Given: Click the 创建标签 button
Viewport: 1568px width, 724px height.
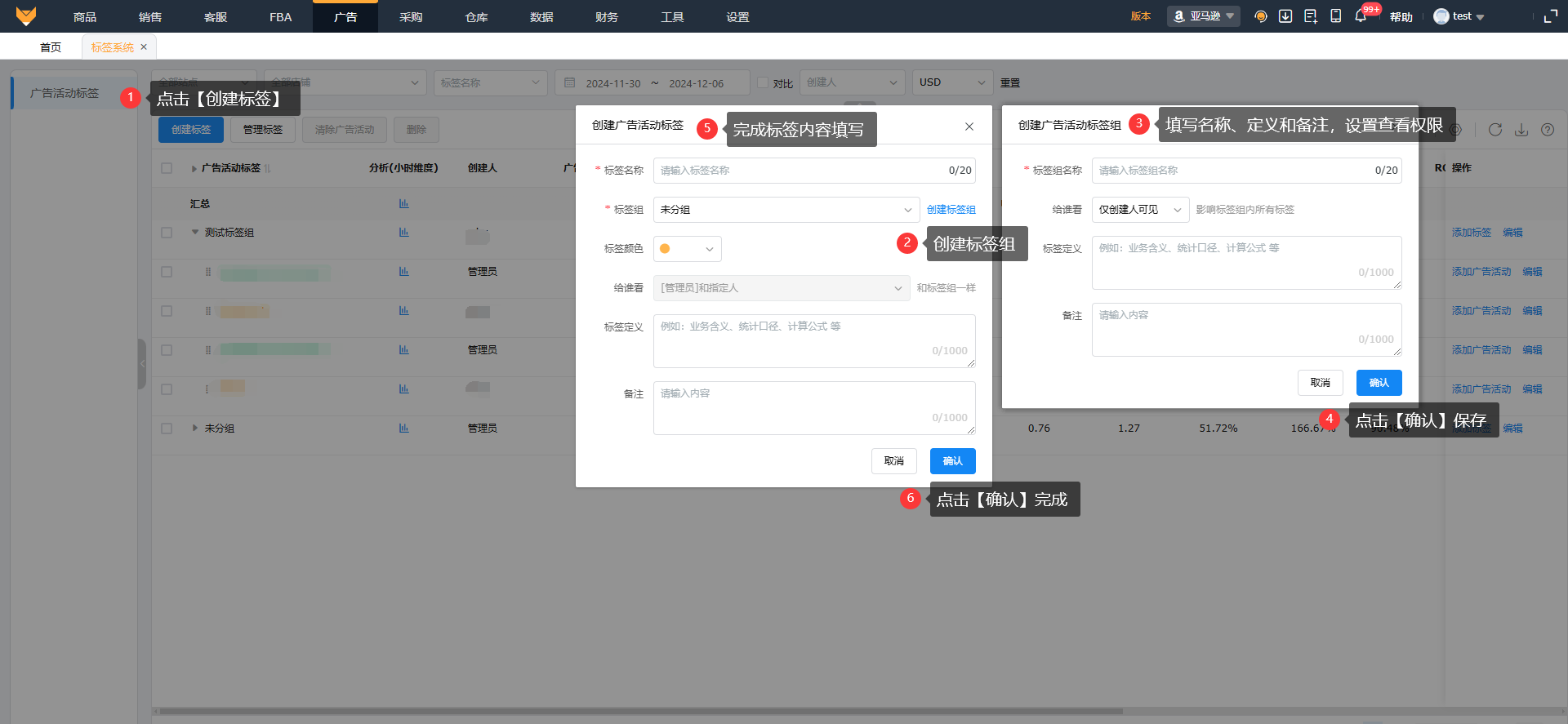Looking at the screenshot, I should [x=191, y=130].
